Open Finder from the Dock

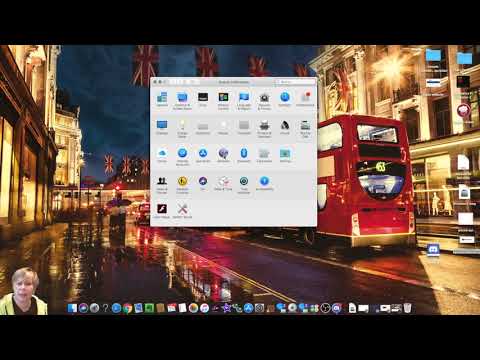[72, 308]
